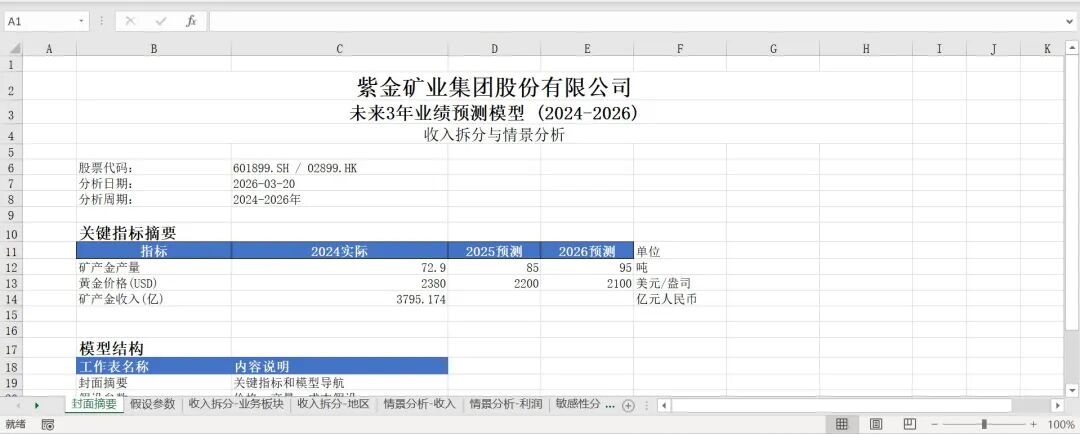Viewport: 1080px width, 434px height.
Task: Click the enter checkmark formula icon
Action: 161,21
